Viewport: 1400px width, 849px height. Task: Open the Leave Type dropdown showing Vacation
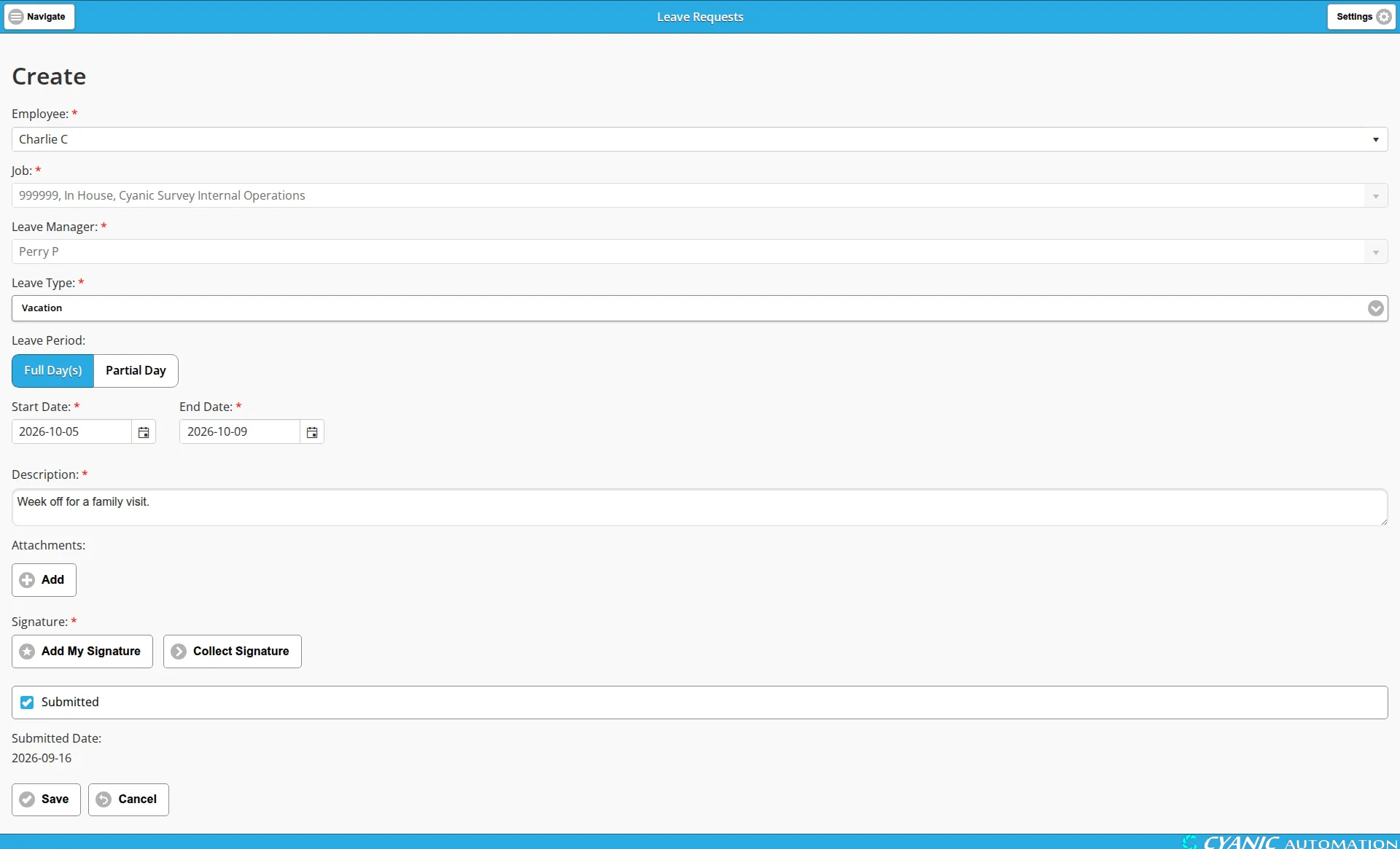click(699, 308)
